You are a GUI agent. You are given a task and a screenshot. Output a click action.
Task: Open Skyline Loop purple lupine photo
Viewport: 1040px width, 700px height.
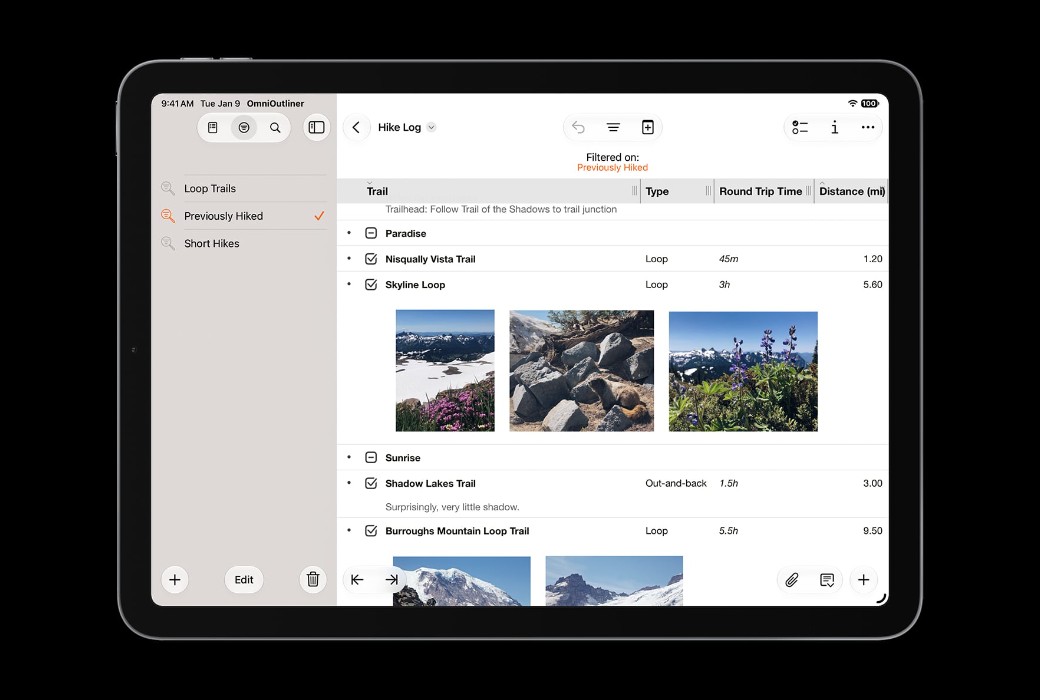coord(743,372)
